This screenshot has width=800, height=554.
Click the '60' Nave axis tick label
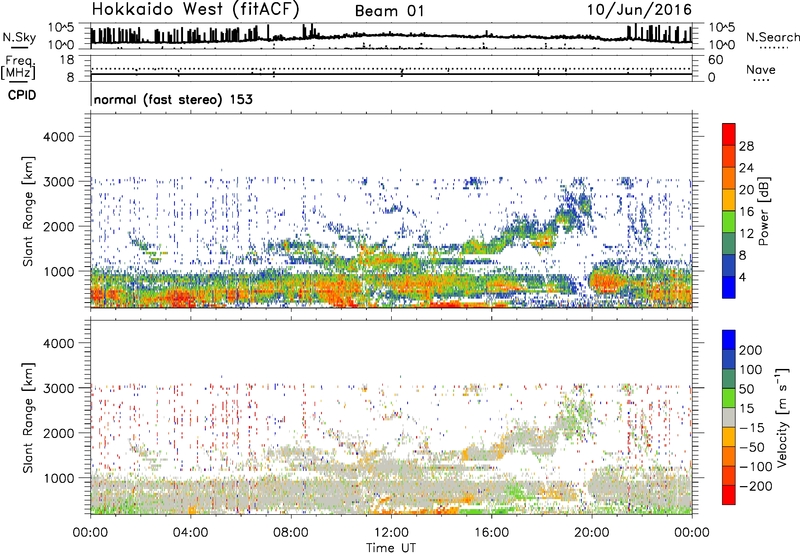click(715, 60)
